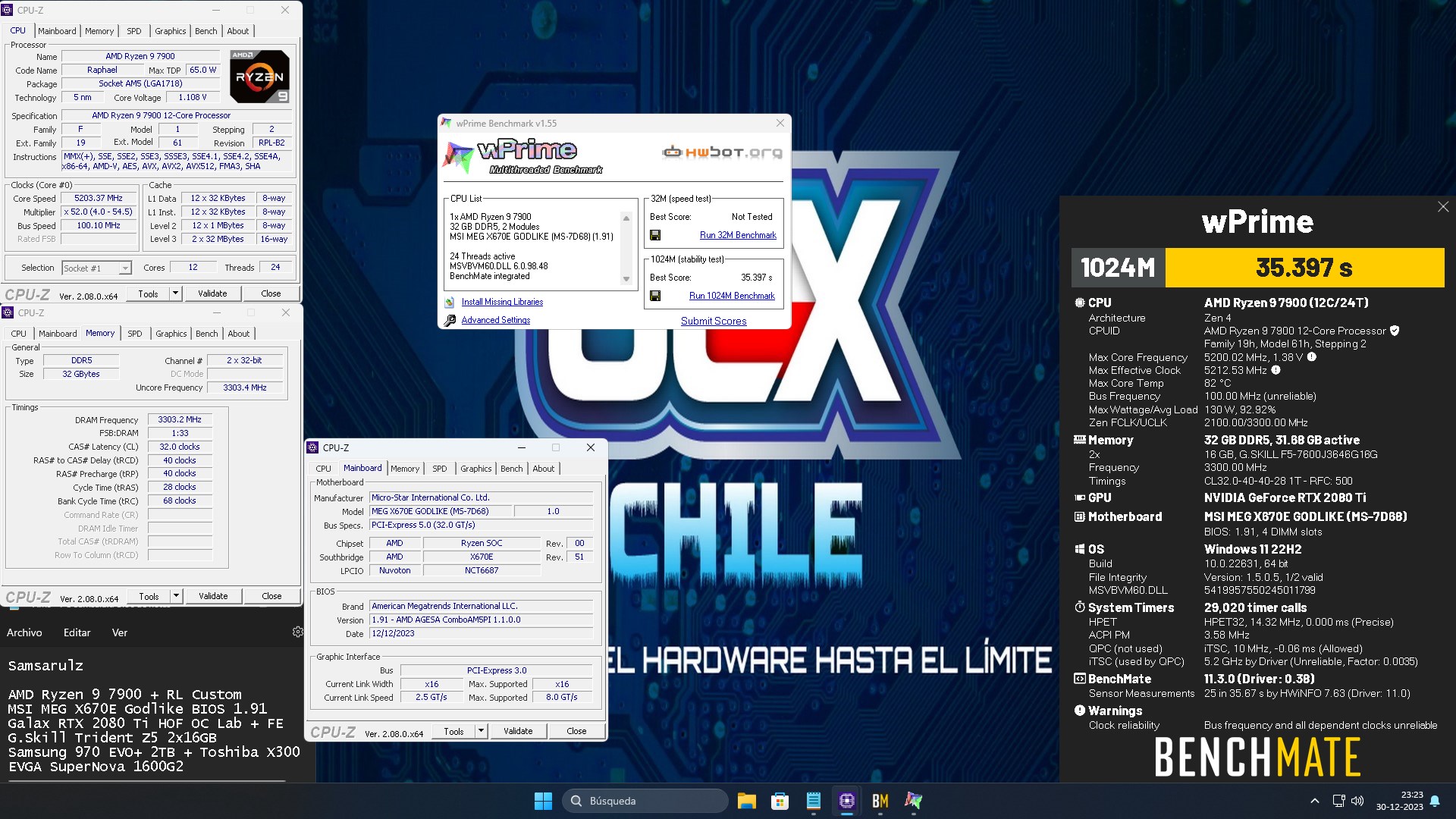The height and width of the screenshot is (819, 1456).
Task: Click the Advanced Settings wrench icon
Action: tap(450, 320)
